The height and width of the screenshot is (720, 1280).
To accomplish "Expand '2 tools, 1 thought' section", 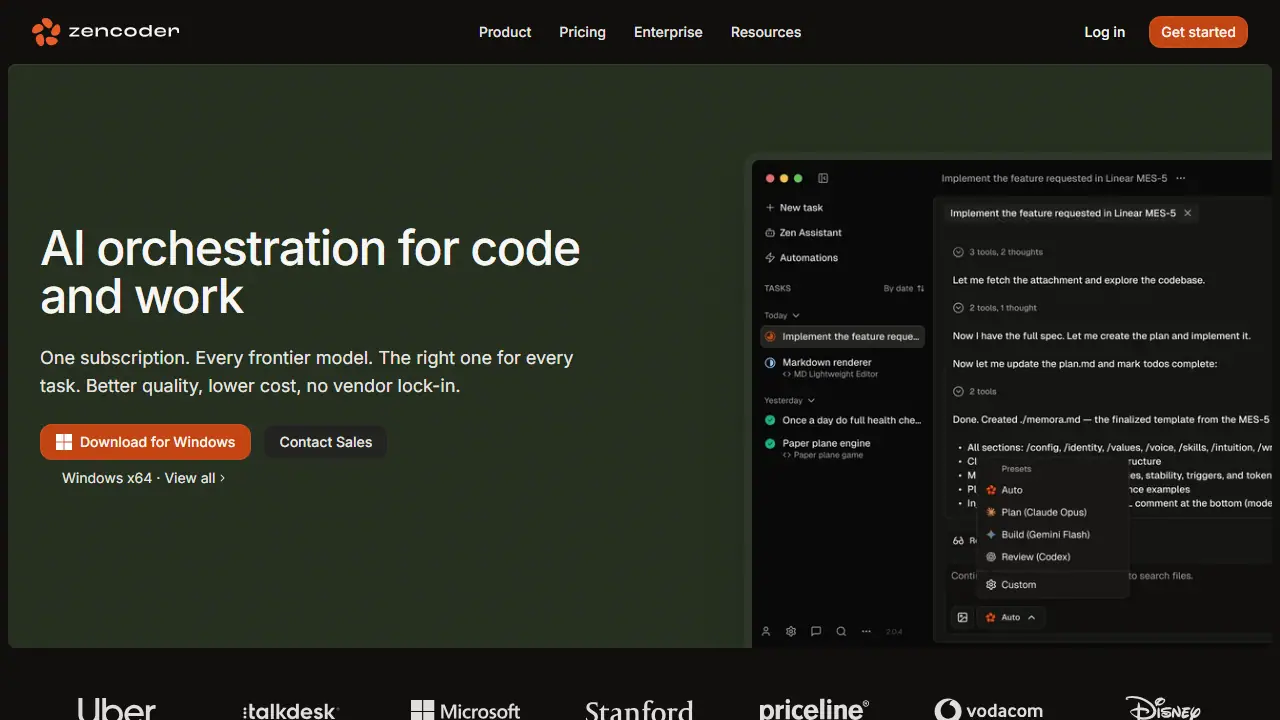I will point(995,308).
